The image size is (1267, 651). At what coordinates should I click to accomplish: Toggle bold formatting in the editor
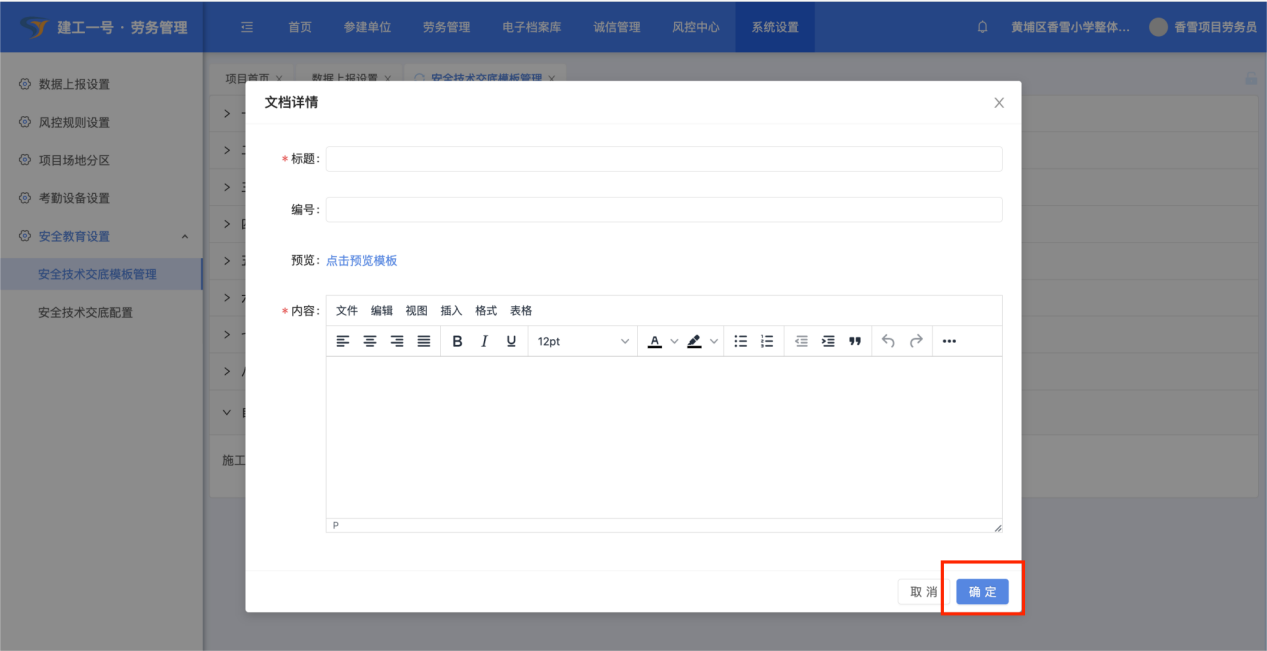pos(458,341)
